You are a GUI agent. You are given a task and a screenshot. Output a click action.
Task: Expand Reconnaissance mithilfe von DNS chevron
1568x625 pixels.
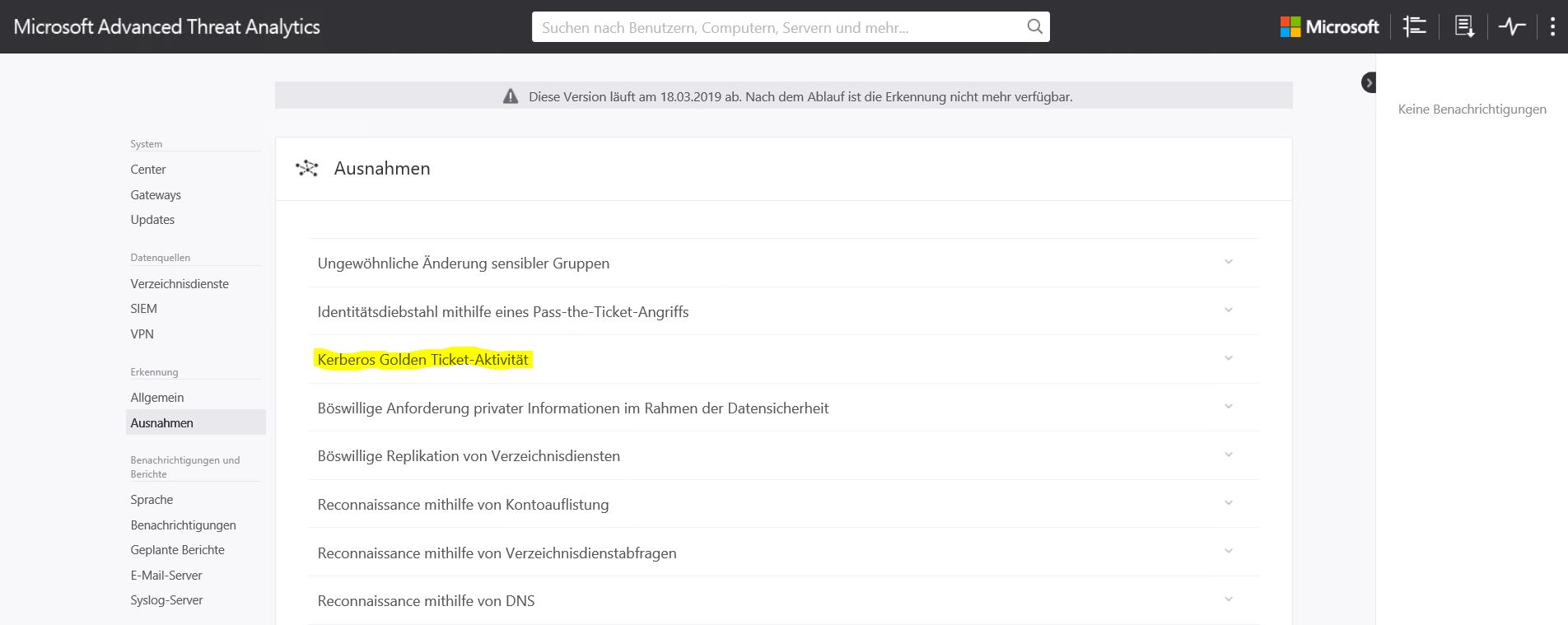1228,599
